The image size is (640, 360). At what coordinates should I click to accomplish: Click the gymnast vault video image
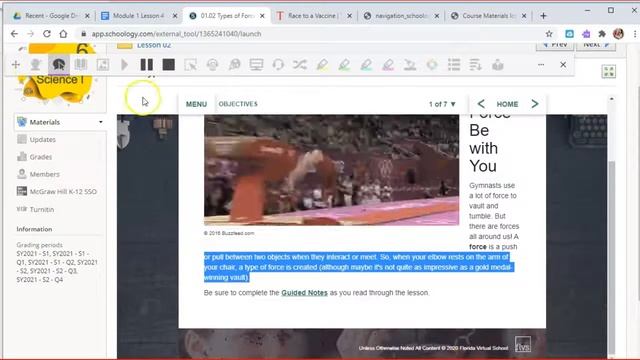point(331,170)
